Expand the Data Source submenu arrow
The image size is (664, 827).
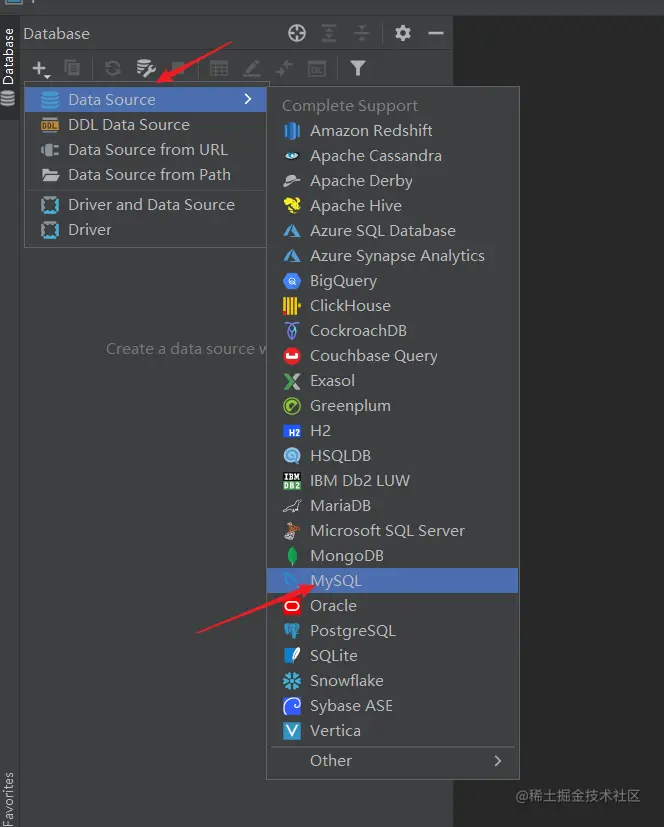(x=248, y=99)
